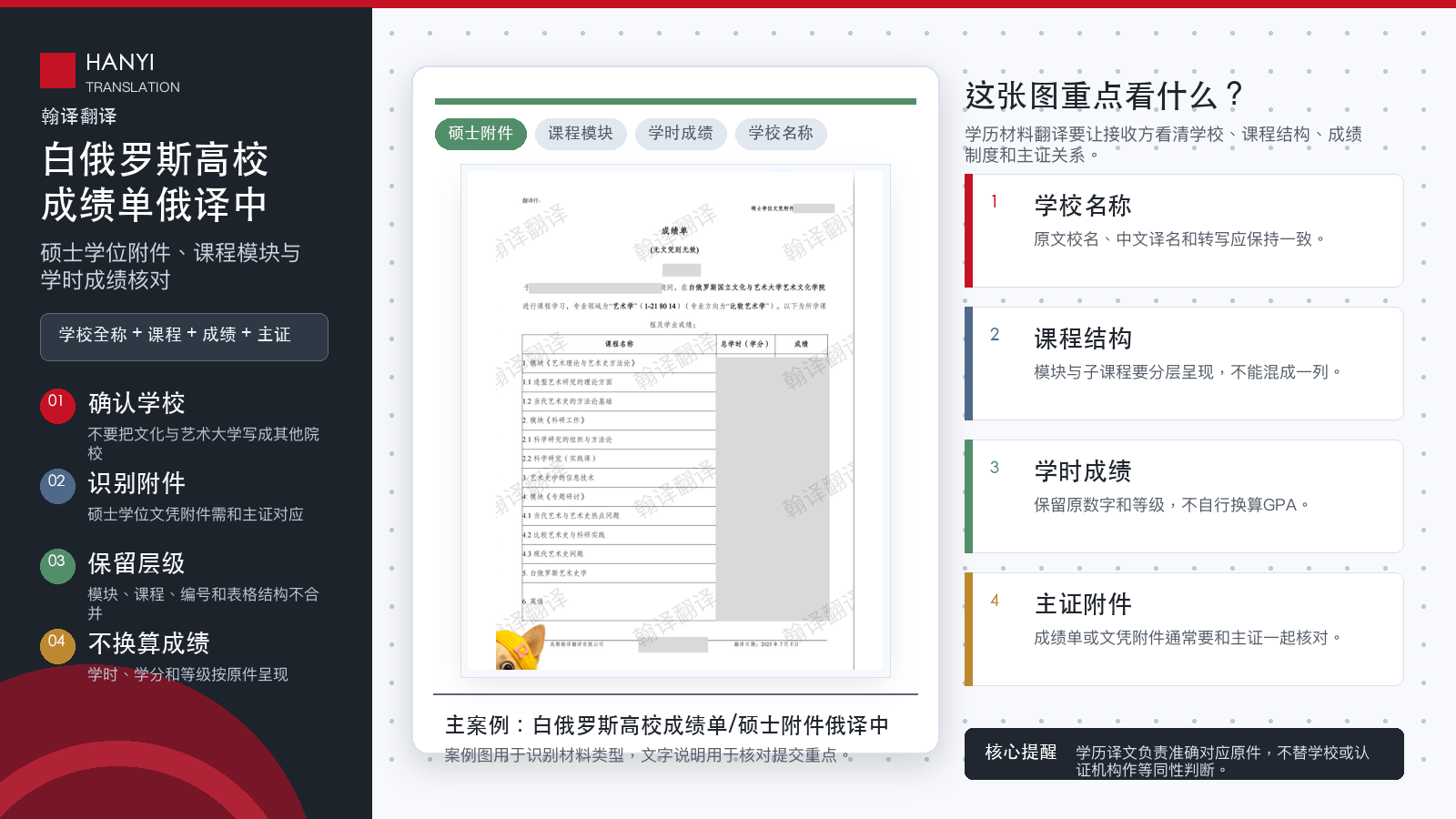The height and width of the screenshot is (819, 1456).
Task: Click the 识别附件 step heading
Action: pos(136,483)
